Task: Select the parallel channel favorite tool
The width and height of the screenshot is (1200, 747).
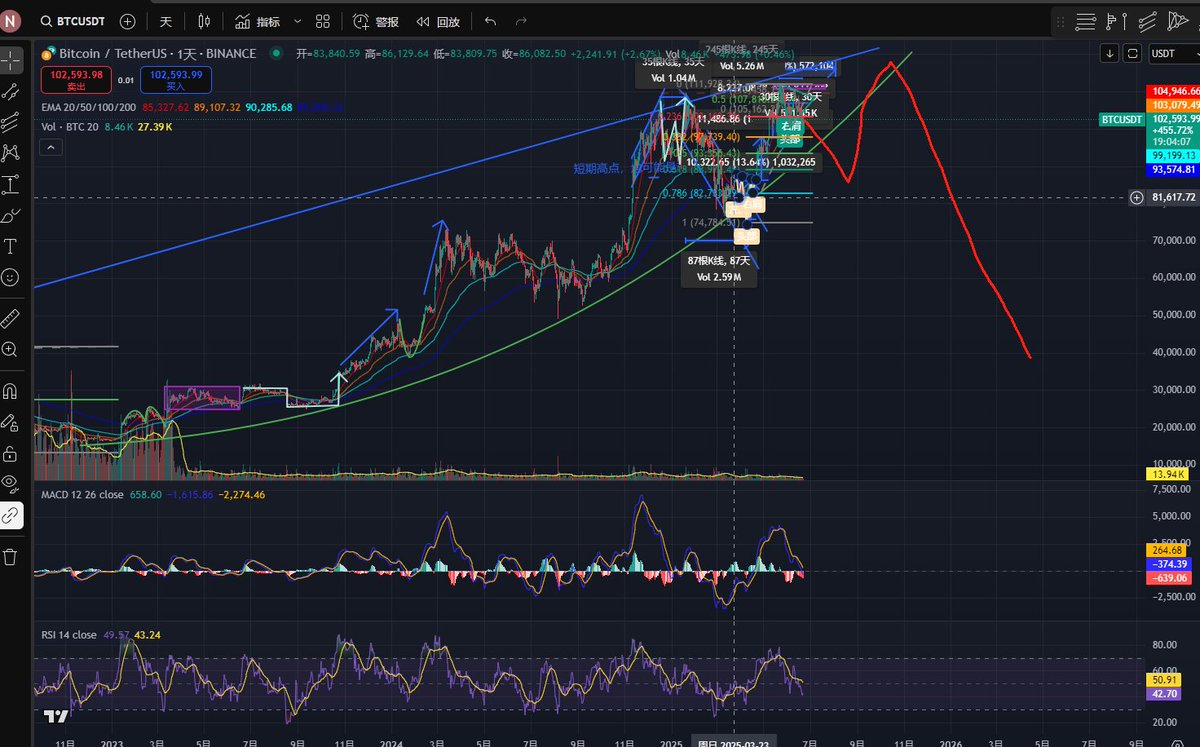Action: point(1147,20)
